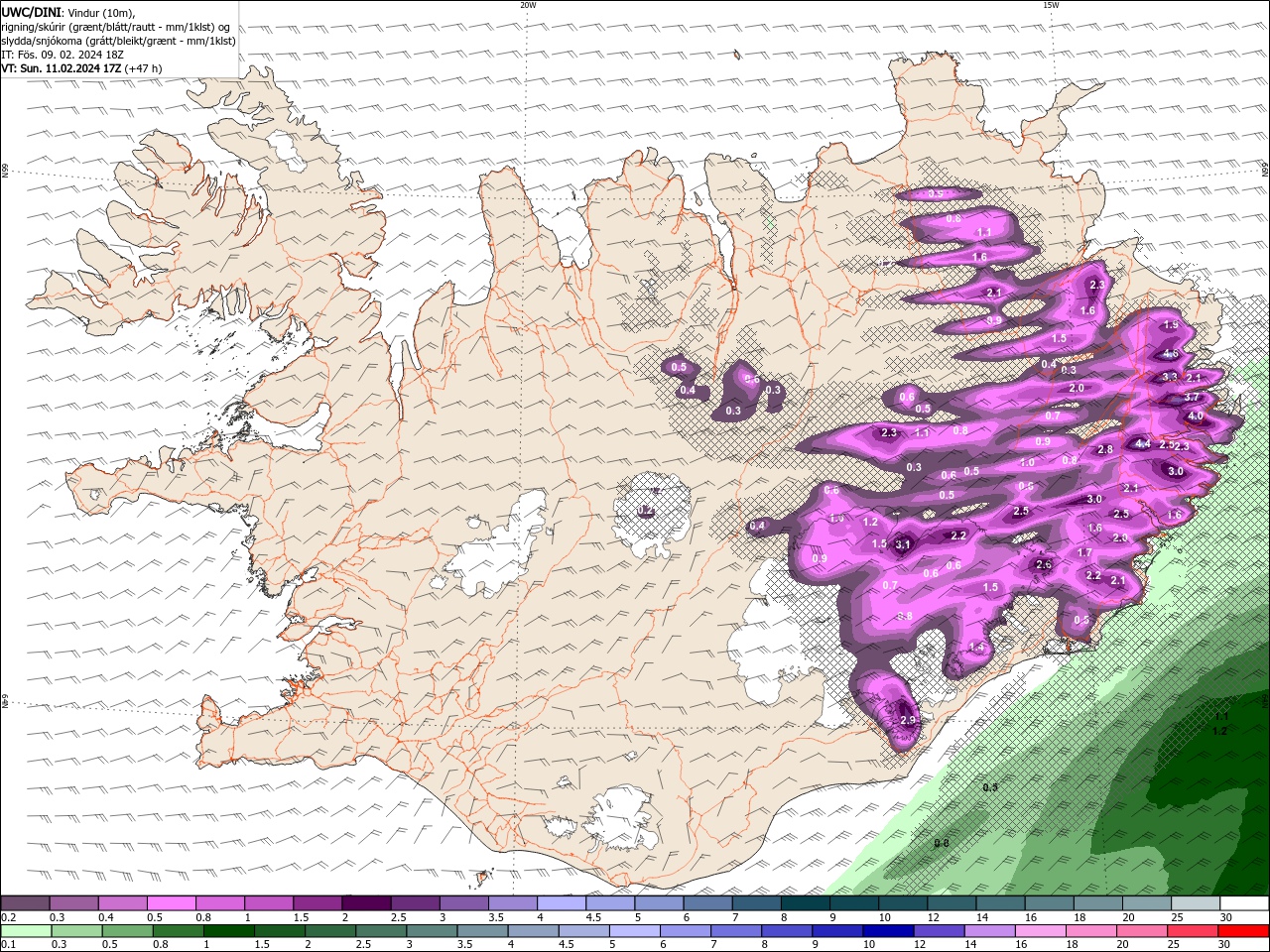Select the medium green 0.5–0.8 rain legend swatch
This screenshot has width=1270, height=952.
pos(128,931)
